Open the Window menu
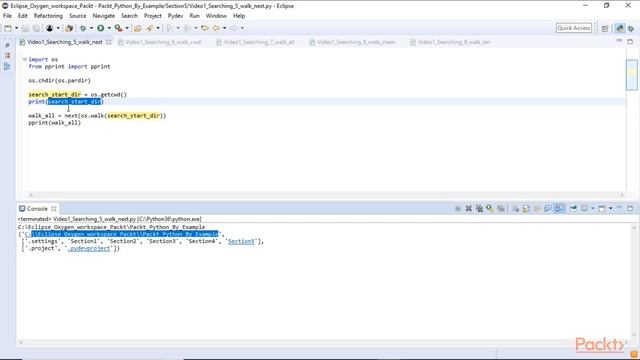The width and height of the screenshot is (640, 360). click(216, 16)
